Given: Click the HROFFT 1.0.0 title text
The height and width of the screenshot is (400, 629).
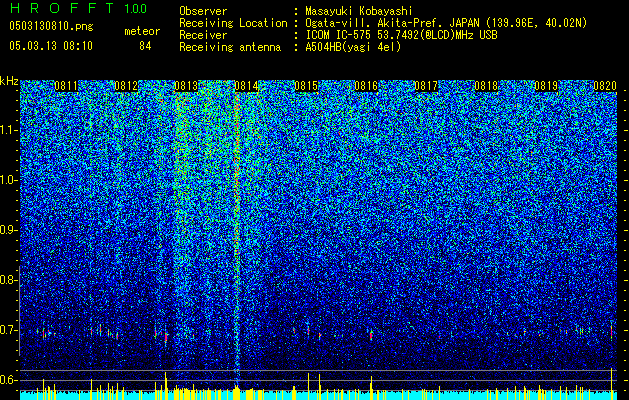Looking at the screenshot, I should [x=79, y=8].
